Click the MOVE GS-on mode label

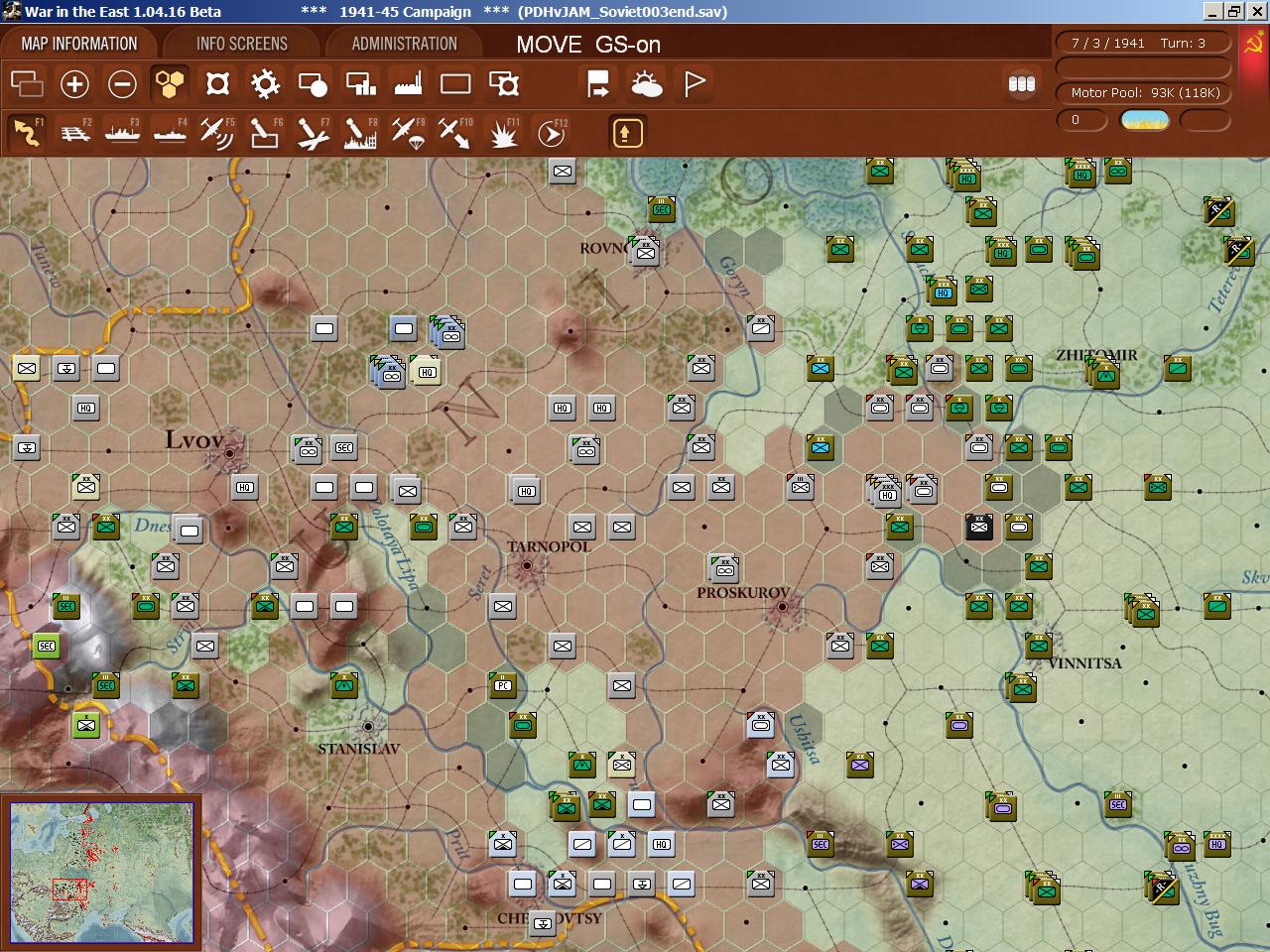click(x=588, y=45)
